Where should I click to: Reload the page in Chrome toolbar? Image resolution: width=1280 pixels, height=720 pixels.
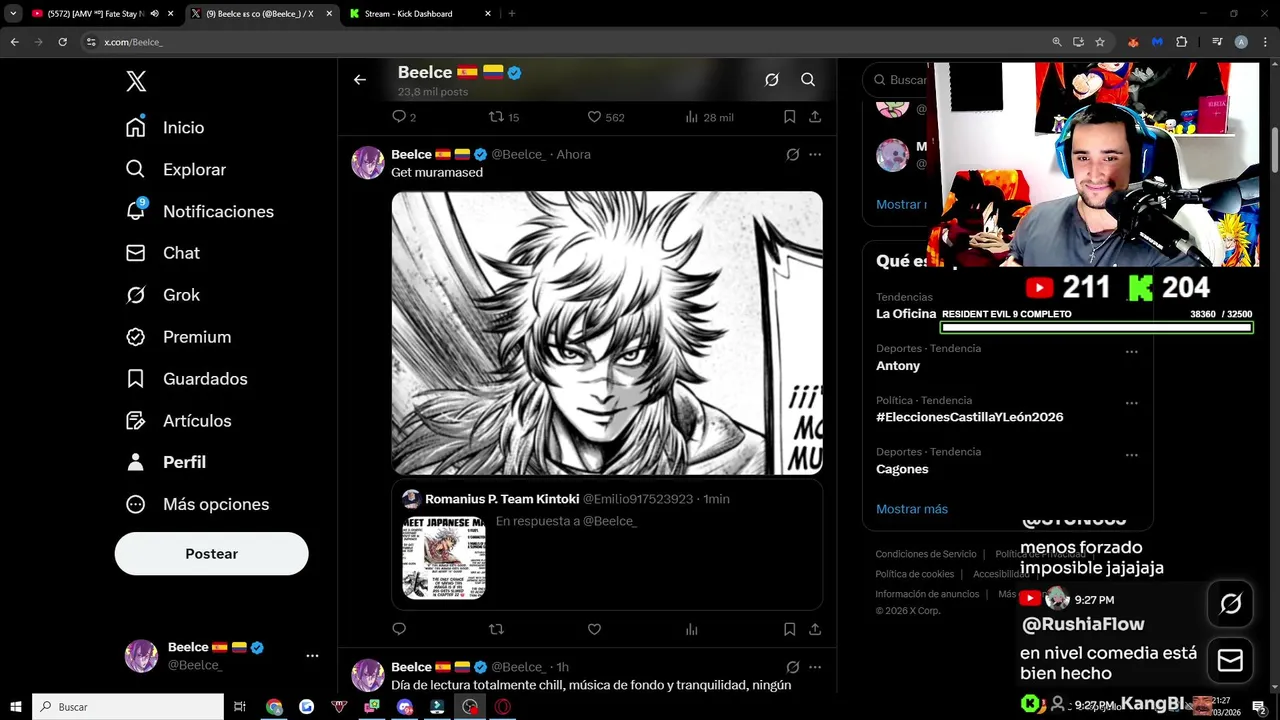(62, 42)
